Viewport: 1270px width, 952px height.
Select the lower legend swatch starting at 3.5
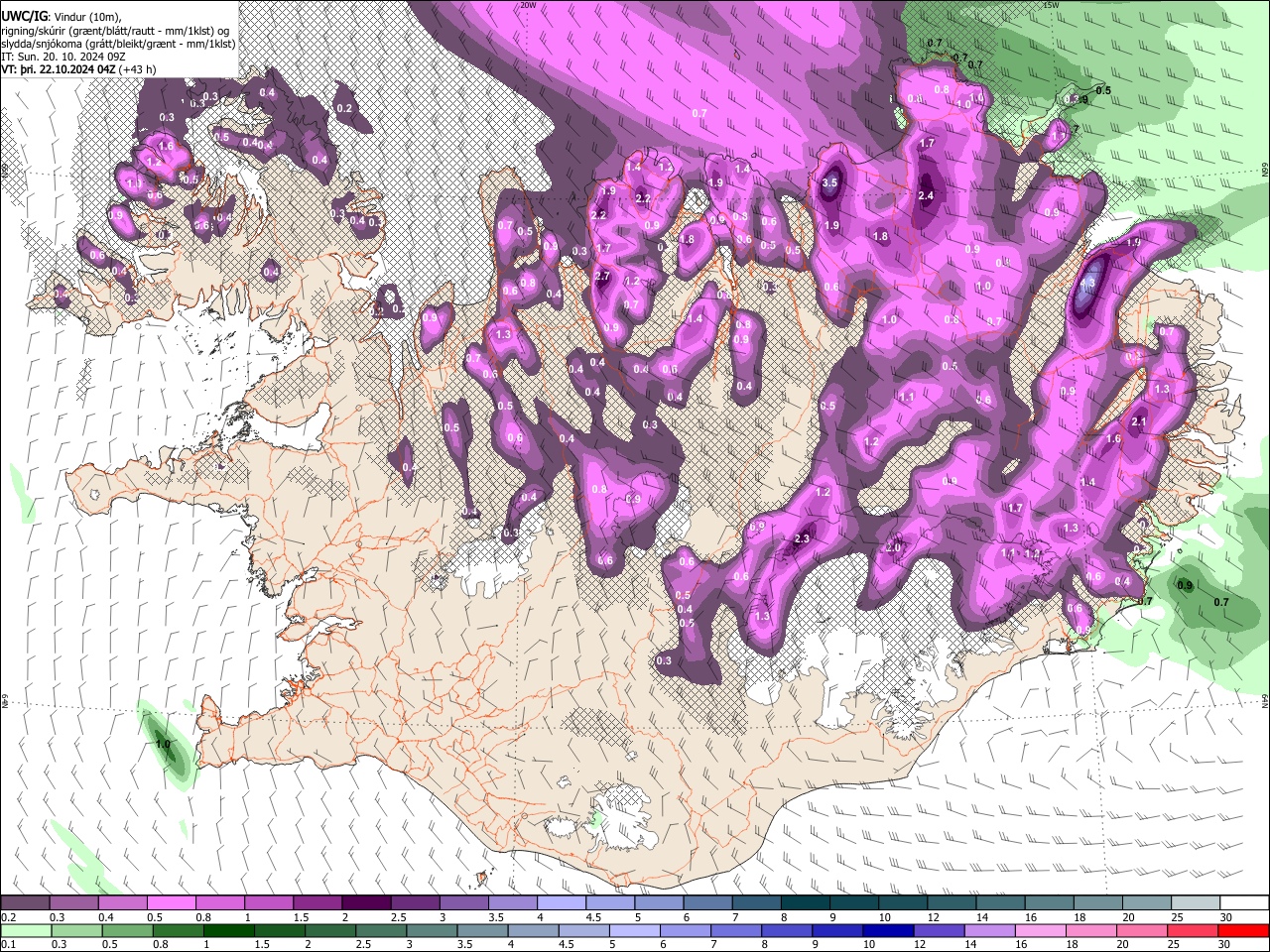click(x=481, y=930)
